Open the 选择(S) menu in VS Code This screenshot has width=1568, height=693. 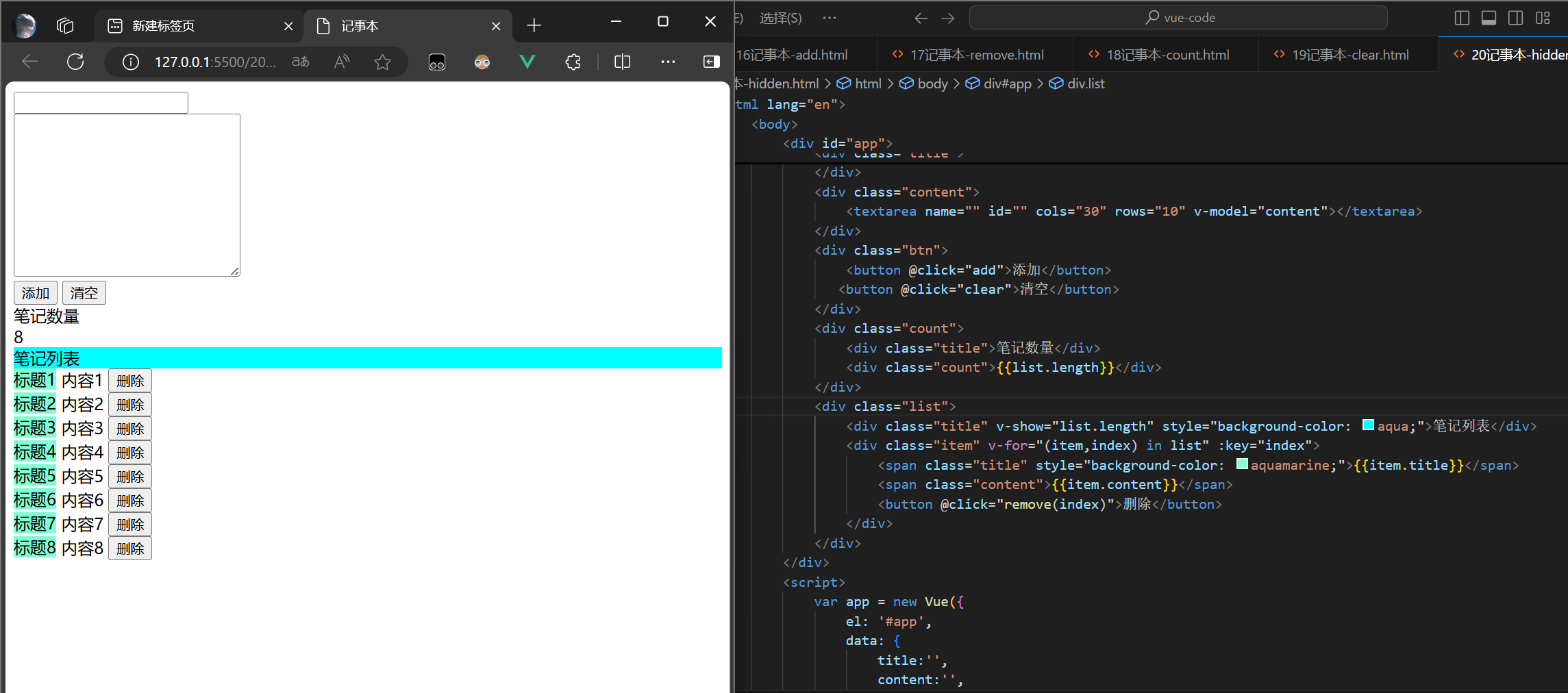click(780, 18)
